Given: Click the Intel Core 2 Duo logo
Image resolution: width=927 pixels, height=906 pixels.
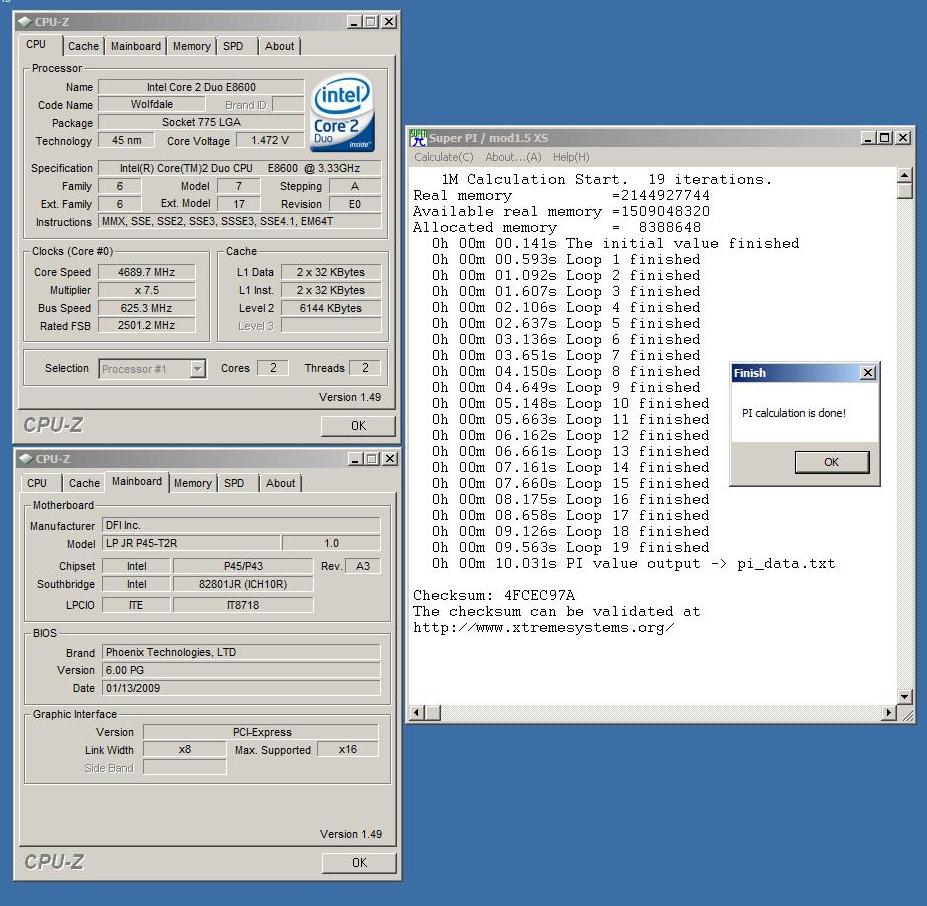Looking at the screenshot, I should (x=342, y=112).
